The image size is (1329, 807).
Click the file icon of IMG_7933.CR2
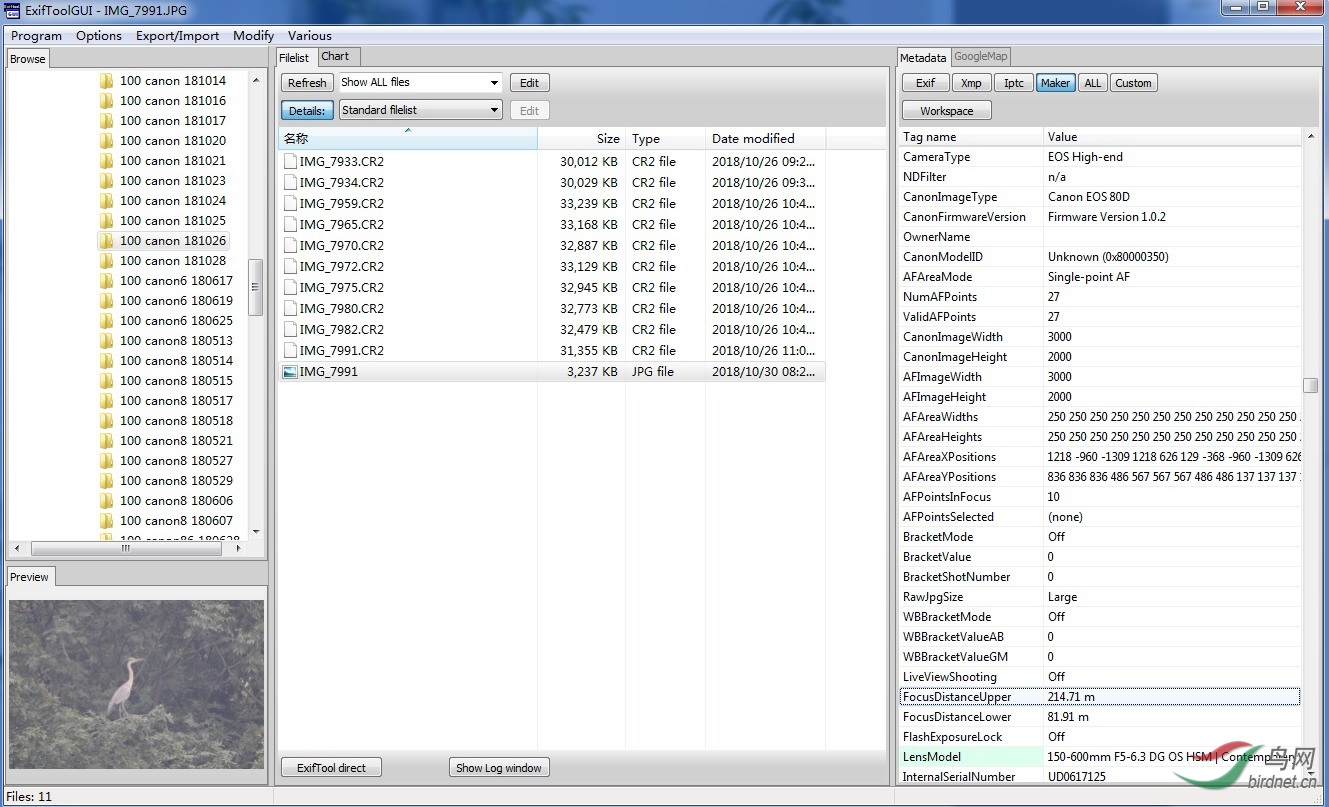tap(290, 162)
